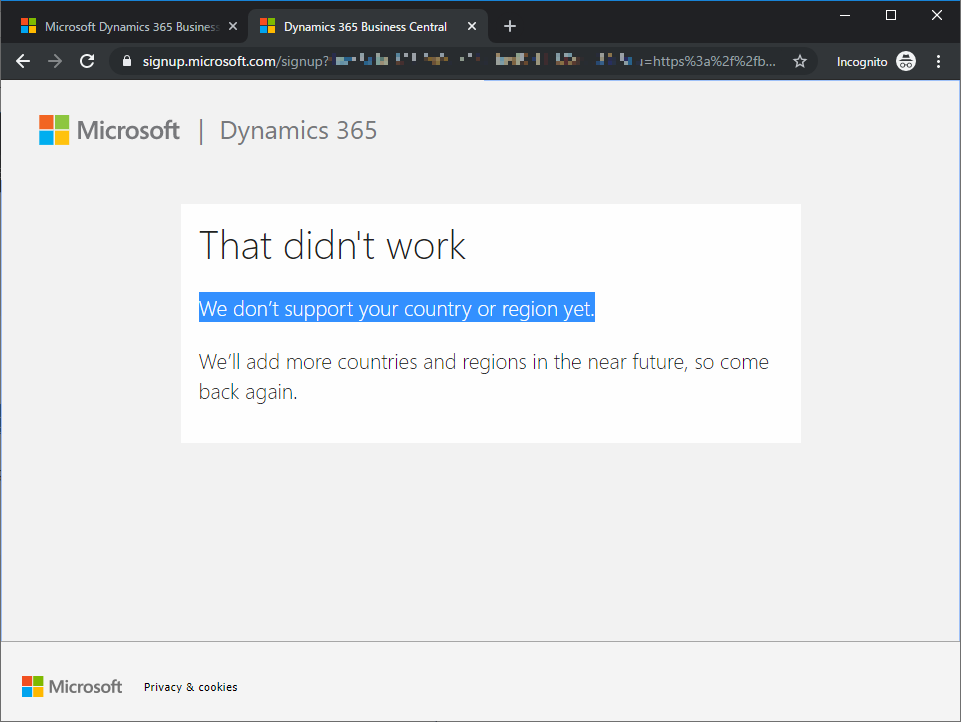Open the Privacy & cookies link
The image size is (961, 722).
click(190, 687)
